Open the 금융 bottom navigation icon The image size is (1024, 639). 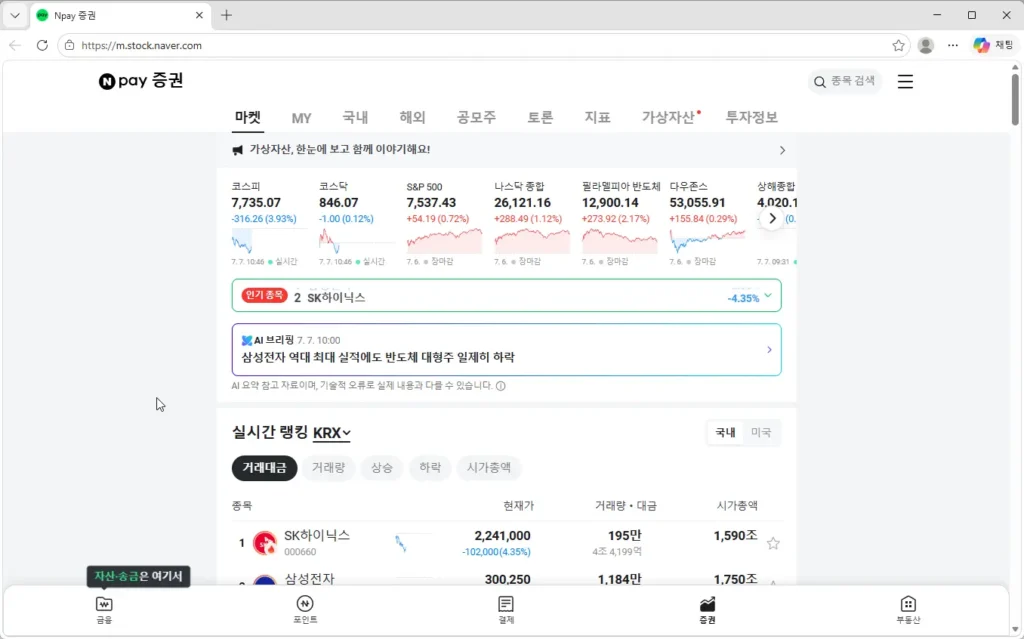coord(104,610)
